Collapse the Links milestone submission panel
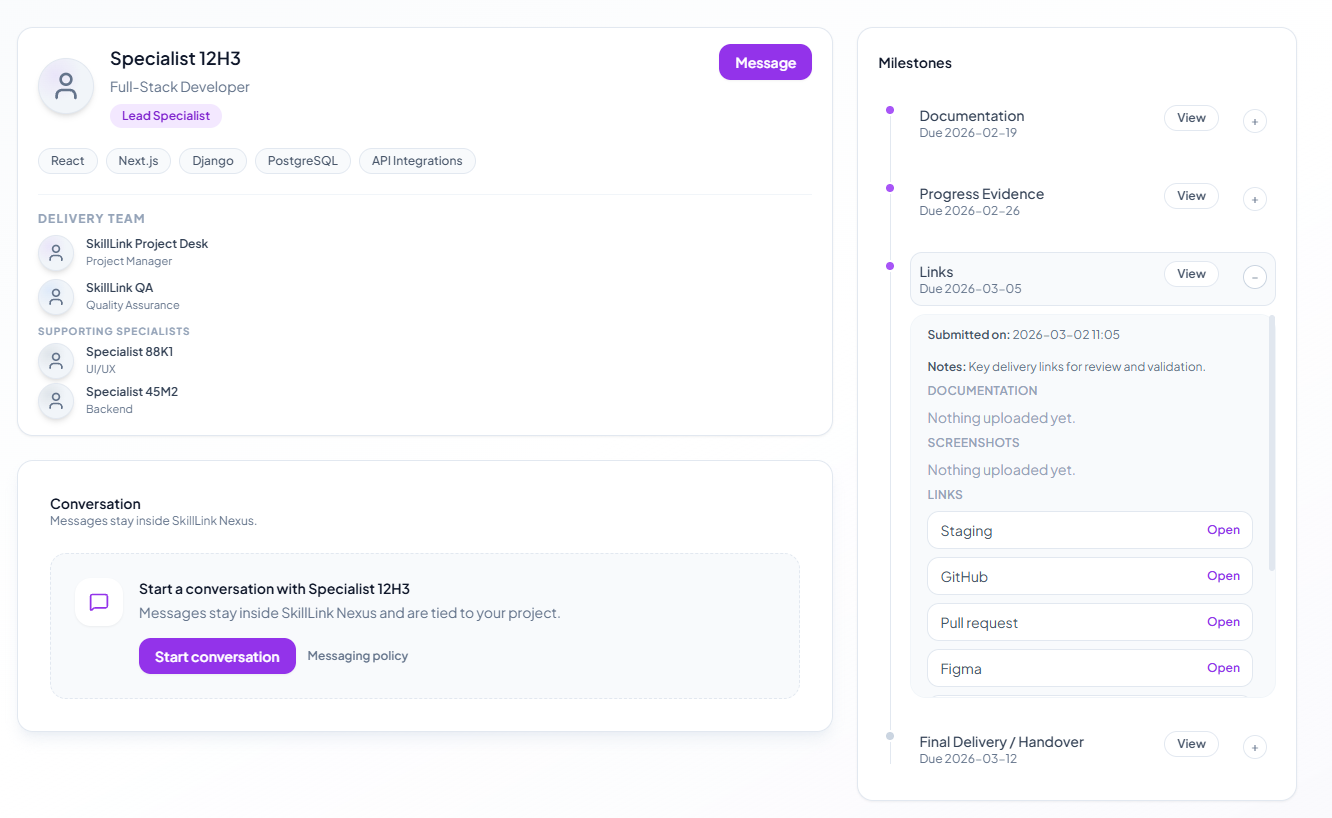 (1254, 277)
